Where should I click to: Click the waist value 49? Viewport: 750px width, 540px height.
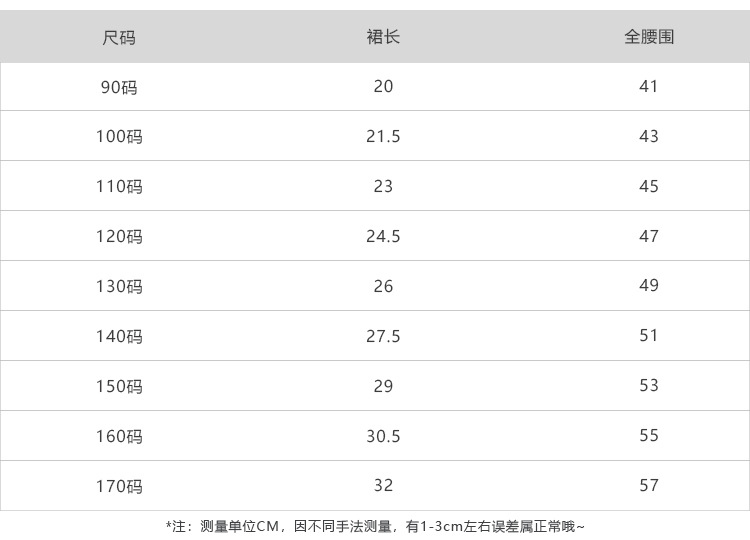[649, 286]
